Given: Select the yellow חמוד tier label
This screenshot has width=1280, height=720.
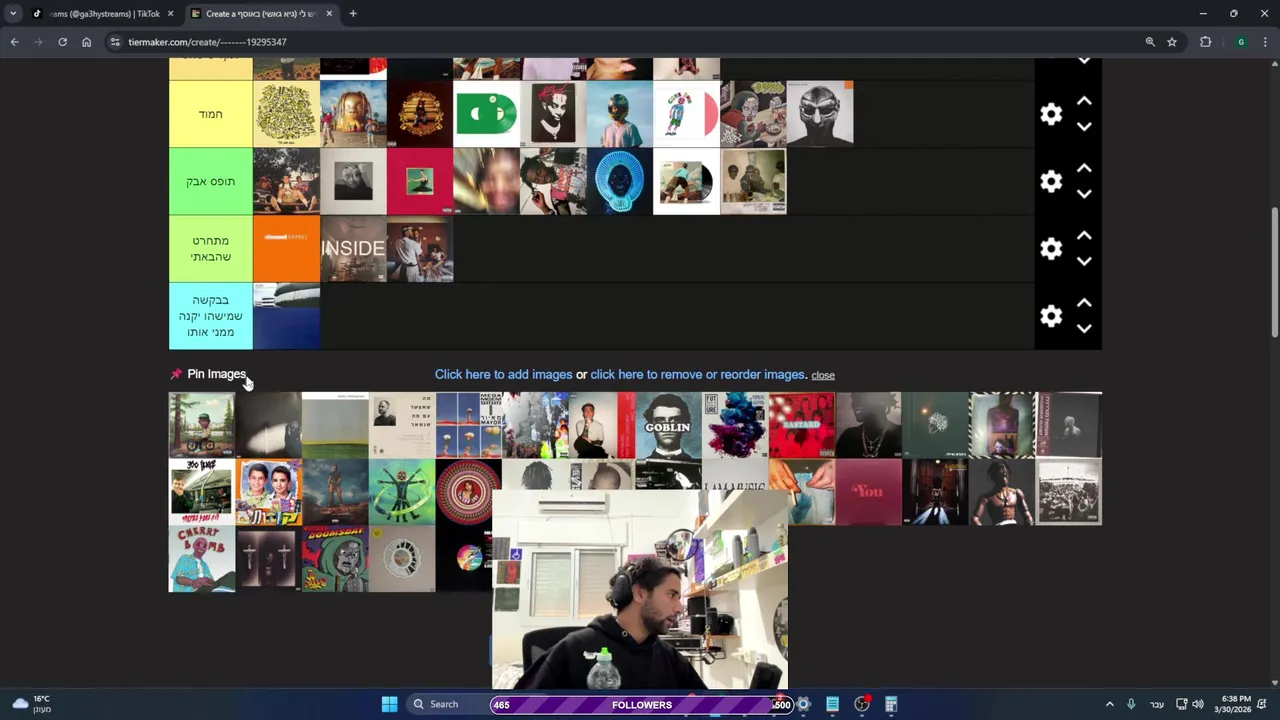Looking at the screenshot, I should (x=210, y=114).
